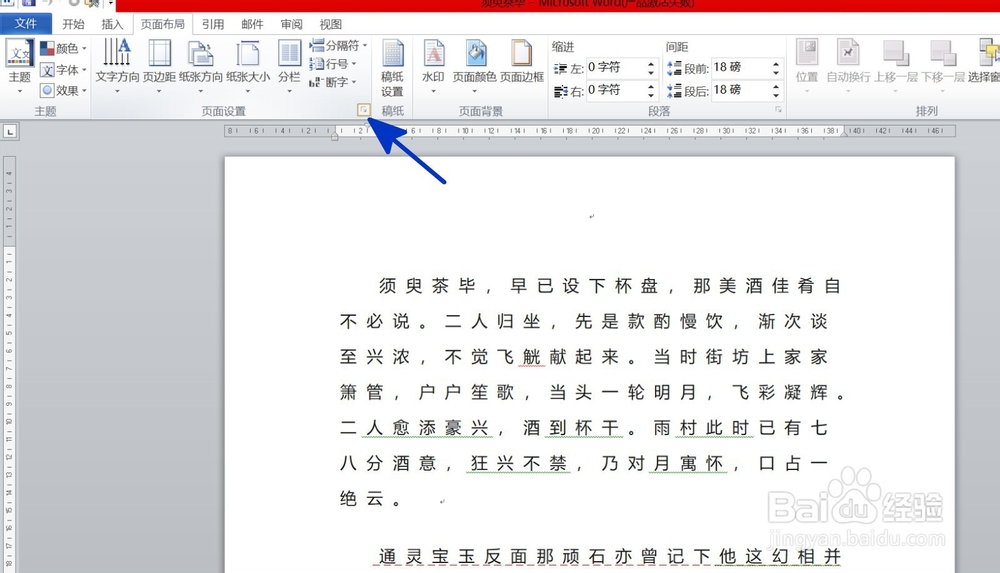Image resolution: width=1000 pixels, height=573 pixels.
Task: Click the word '绝云' in document
Action: [362, 499]
